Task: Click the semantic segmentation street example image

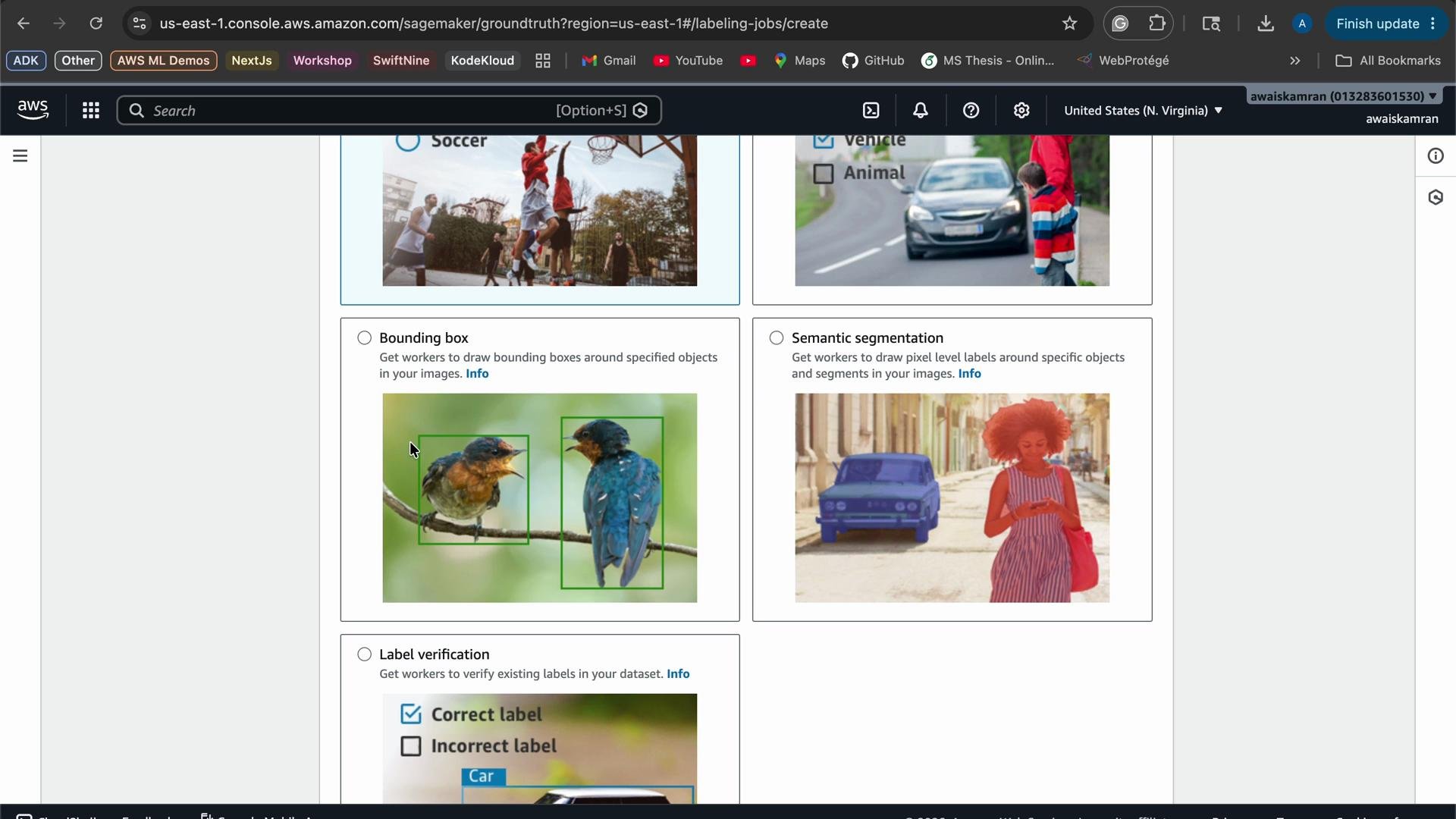Action: point(952,498)
